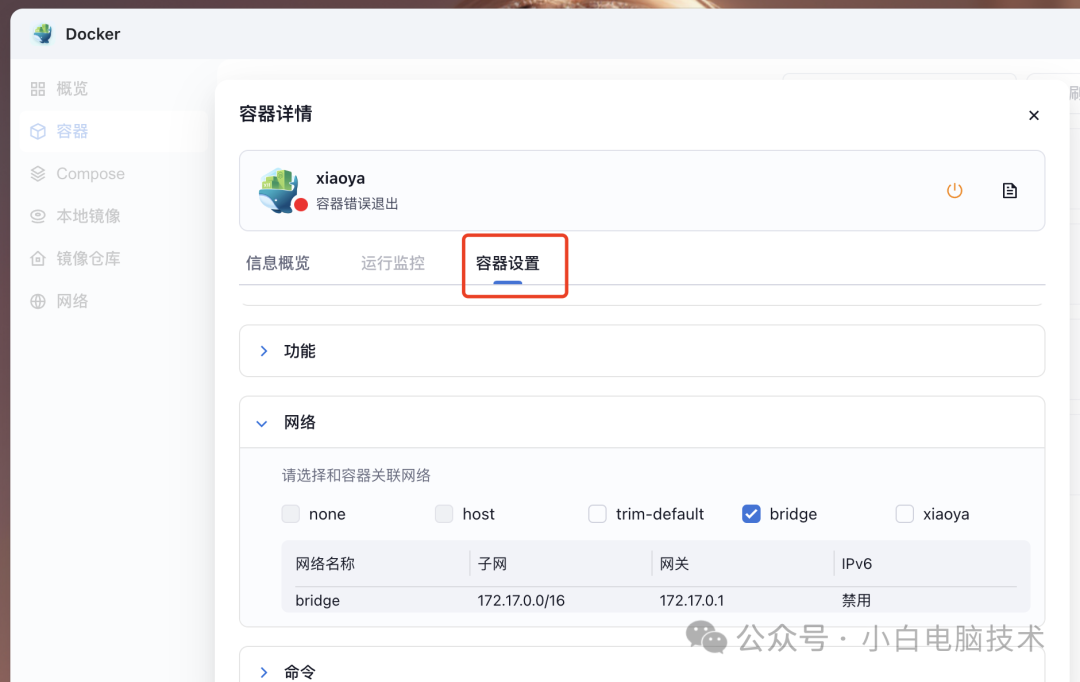Click the 功能 section title
Image resolution: width=1080 pixels, height=682 pixels.
(x=300, y=351)
